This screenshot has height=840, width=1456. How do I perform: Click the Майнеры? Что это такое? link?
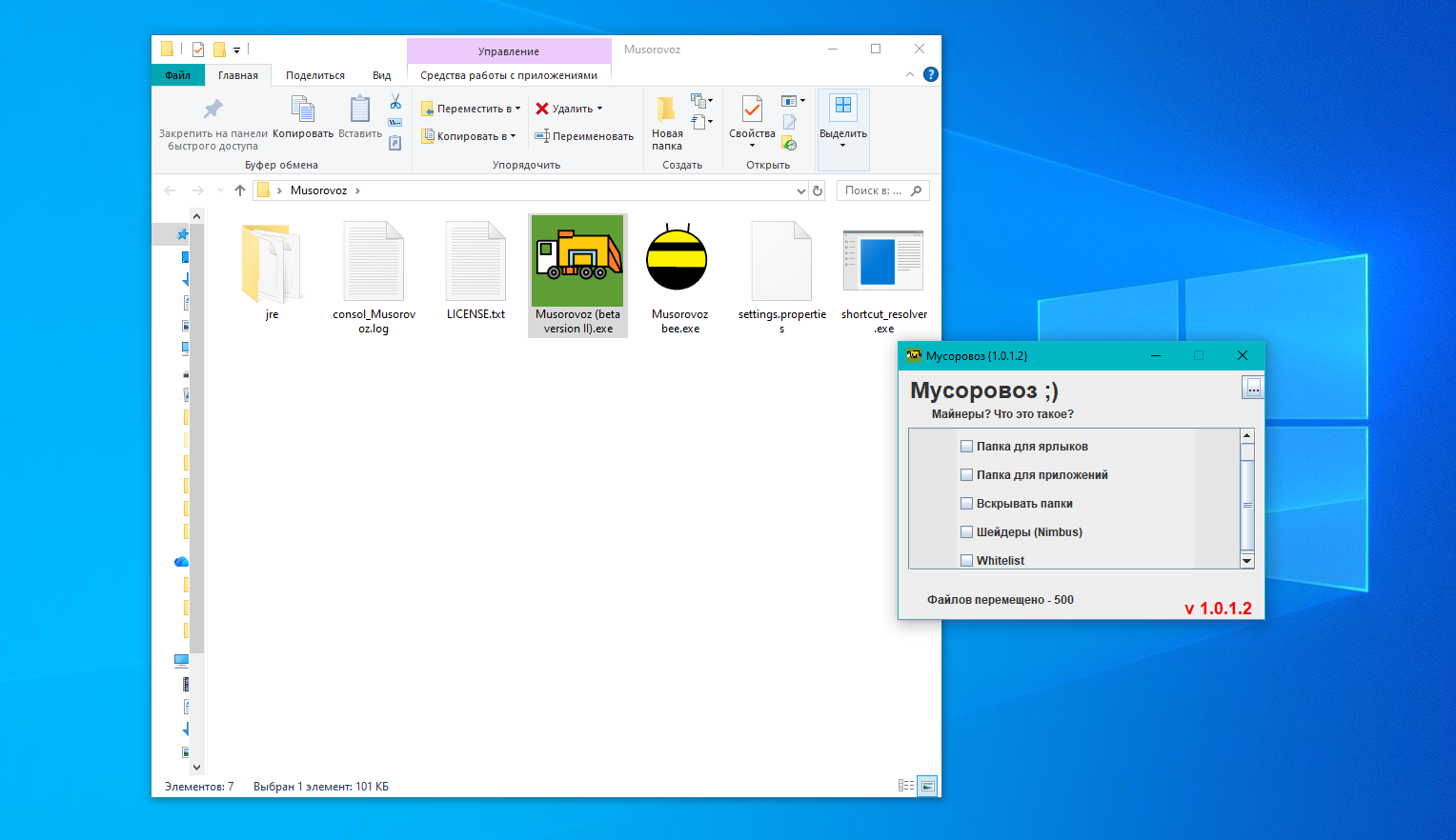tap(1003, 413)
